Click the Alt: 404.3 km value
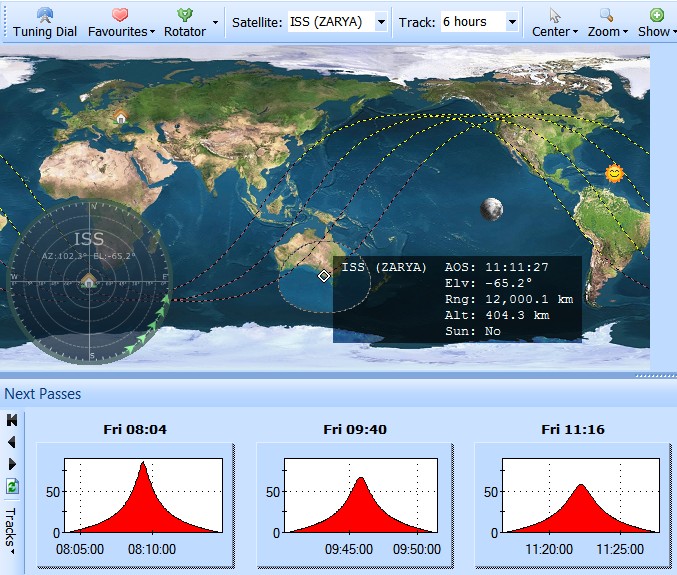Viewport: 677px width, 575px height. (x=497, y=315)
